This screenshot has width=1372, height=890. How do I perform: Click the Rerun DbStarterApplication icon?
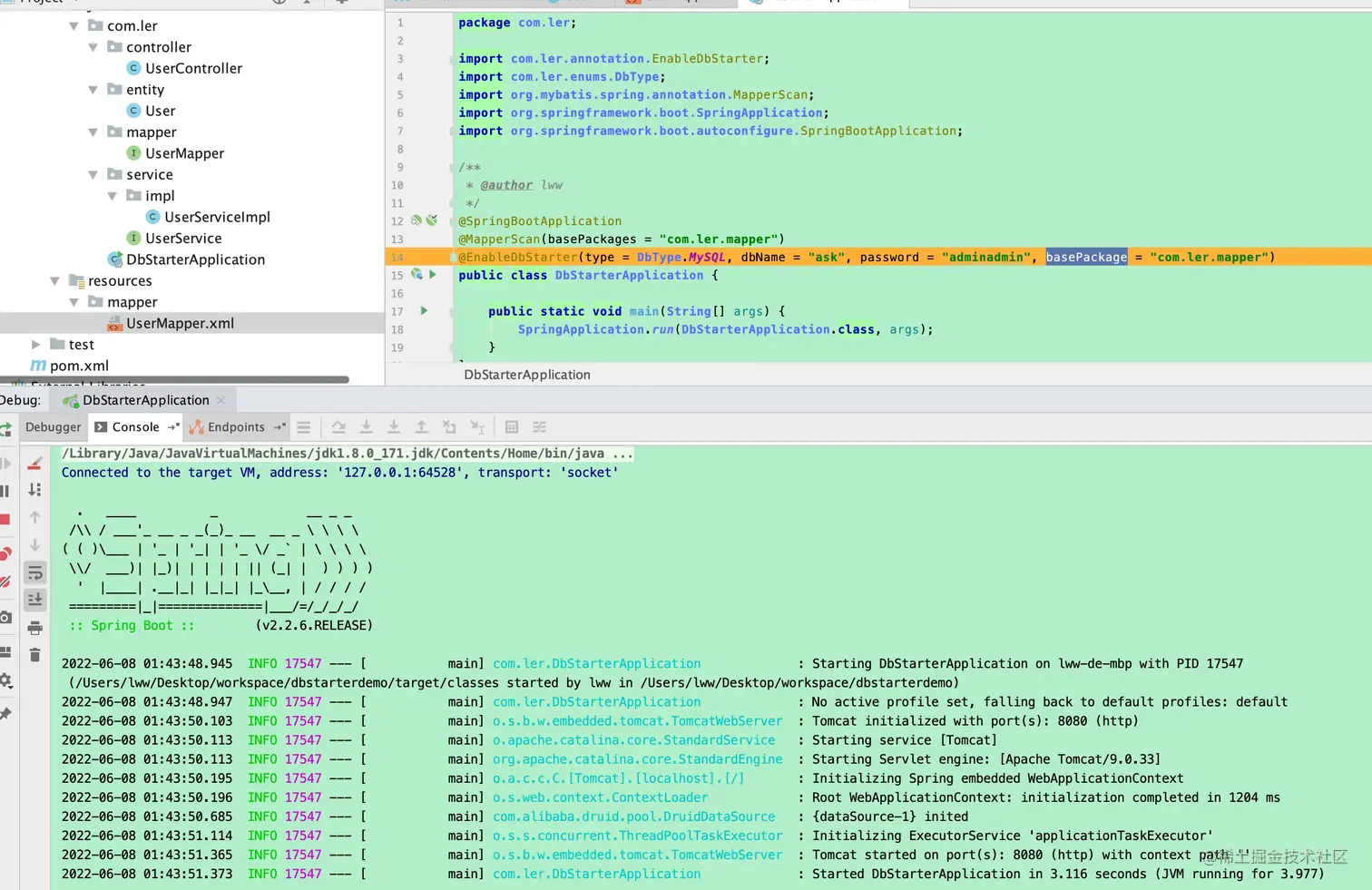click(5, 429)
